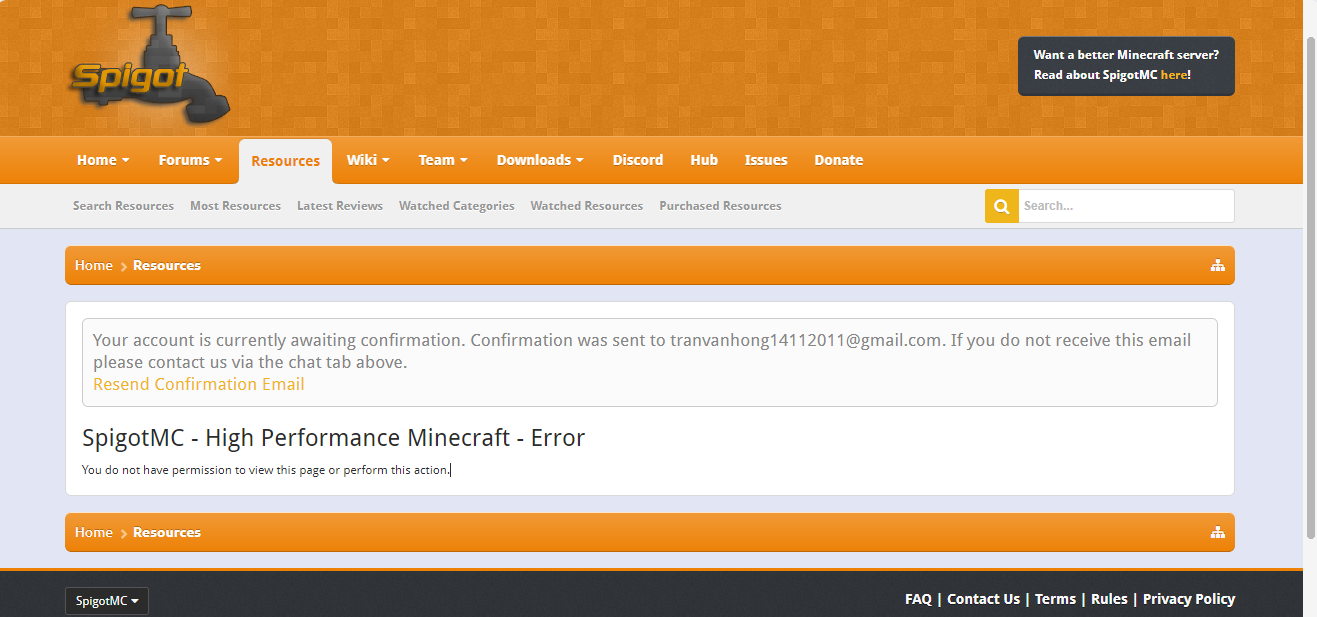Click the page vertical scrollbar
Viewport: 1317px width, 617px height.
[1310, 288]
